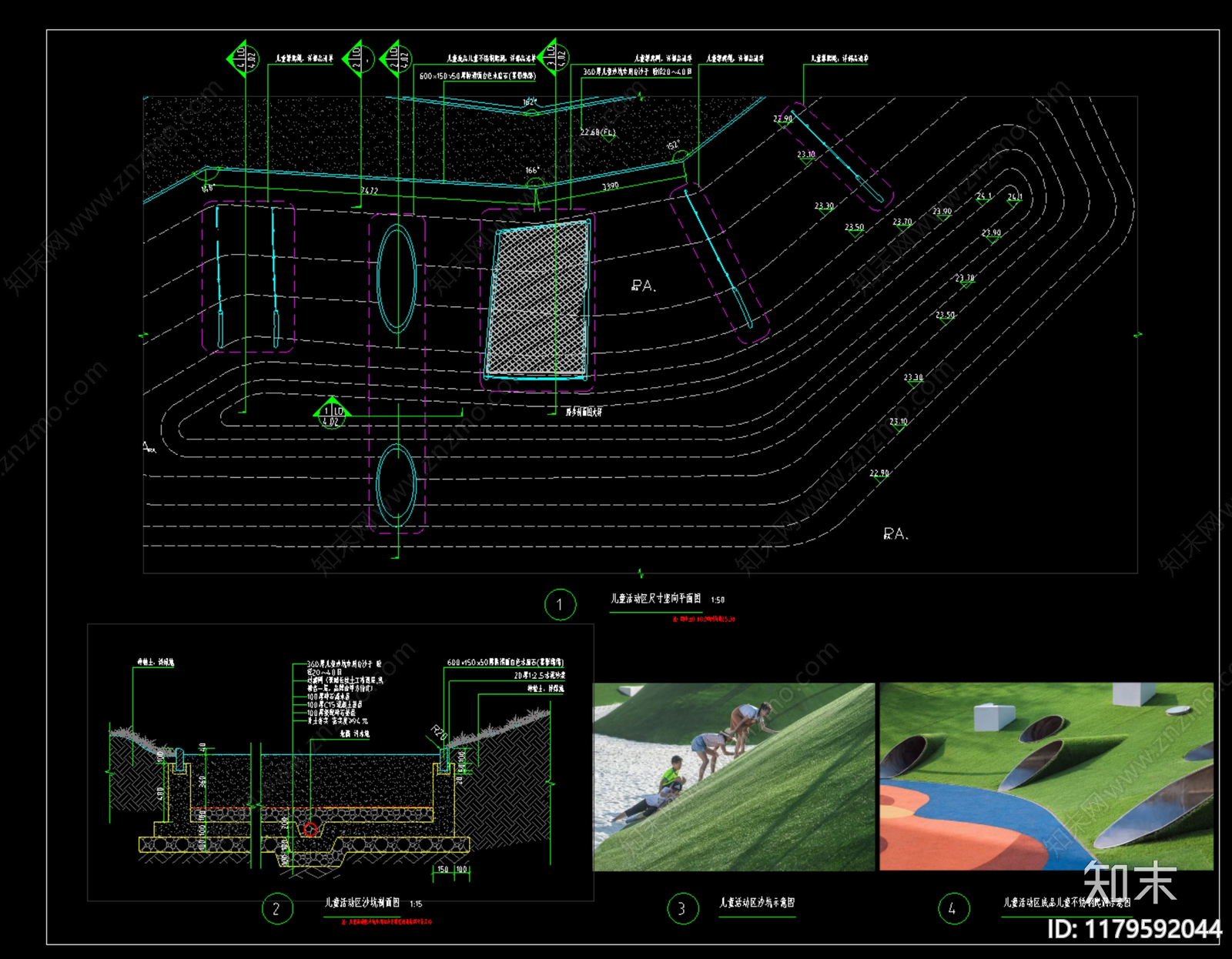Image resolution: width=1232 pixels, height=959 pixels.
Task: Click the ID: 1179592044 text
Action: (x=1134, y=929)
